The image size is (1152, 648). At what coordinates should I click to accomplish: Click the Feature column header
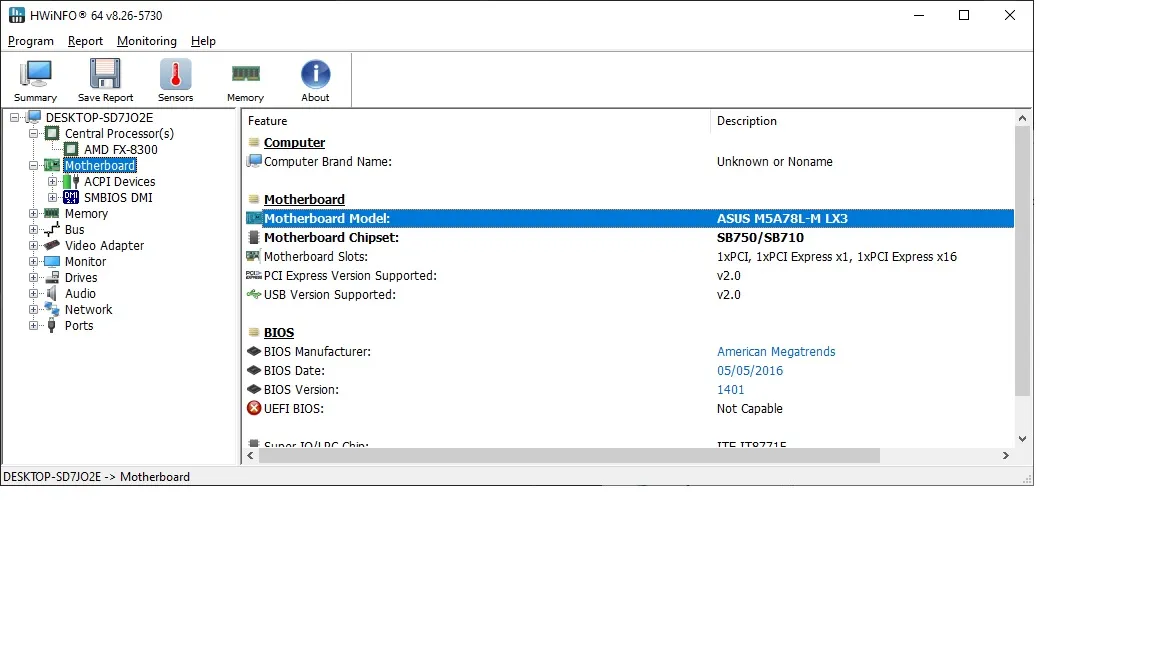pos(268,121)
